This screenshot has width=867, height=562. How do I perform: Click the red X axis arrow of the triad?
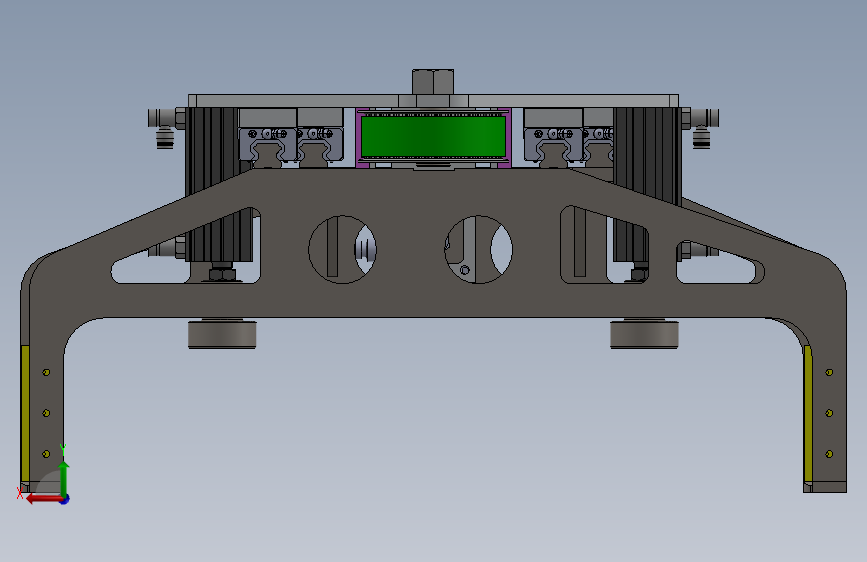point(44,499)
